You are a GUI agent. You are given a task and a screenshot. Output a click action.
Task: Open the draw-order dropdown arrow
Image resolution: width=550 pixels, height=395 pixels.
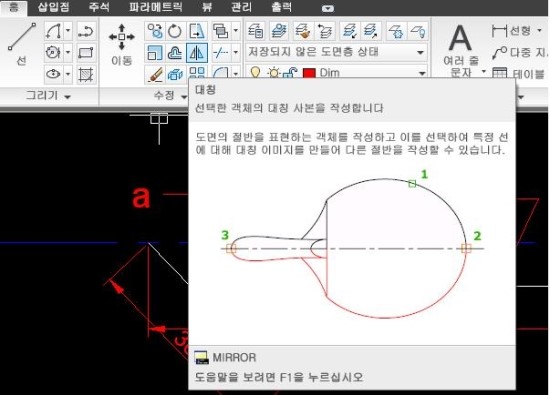click(x=236, y=31)
